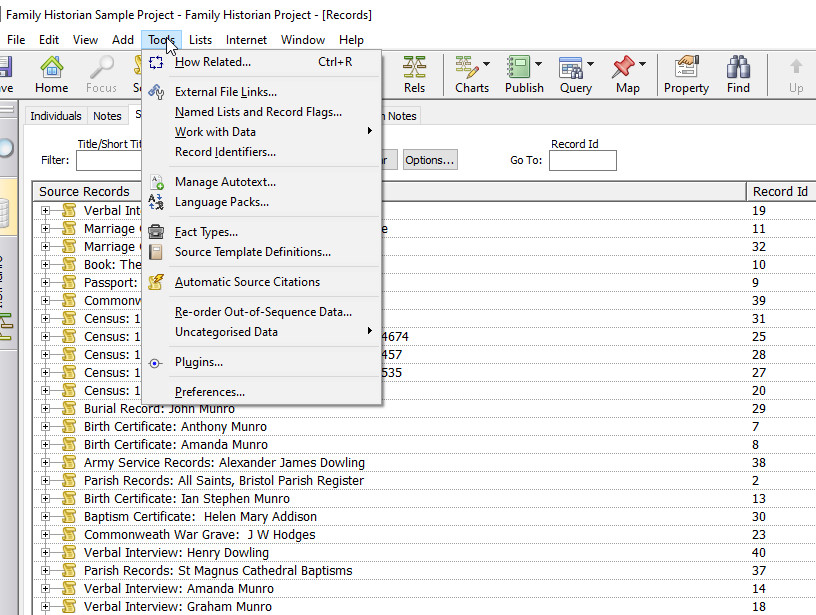Click scroll icon of Burial Record: John Munro
Screen dimensions: 816x615
click(x=69, y=408)
